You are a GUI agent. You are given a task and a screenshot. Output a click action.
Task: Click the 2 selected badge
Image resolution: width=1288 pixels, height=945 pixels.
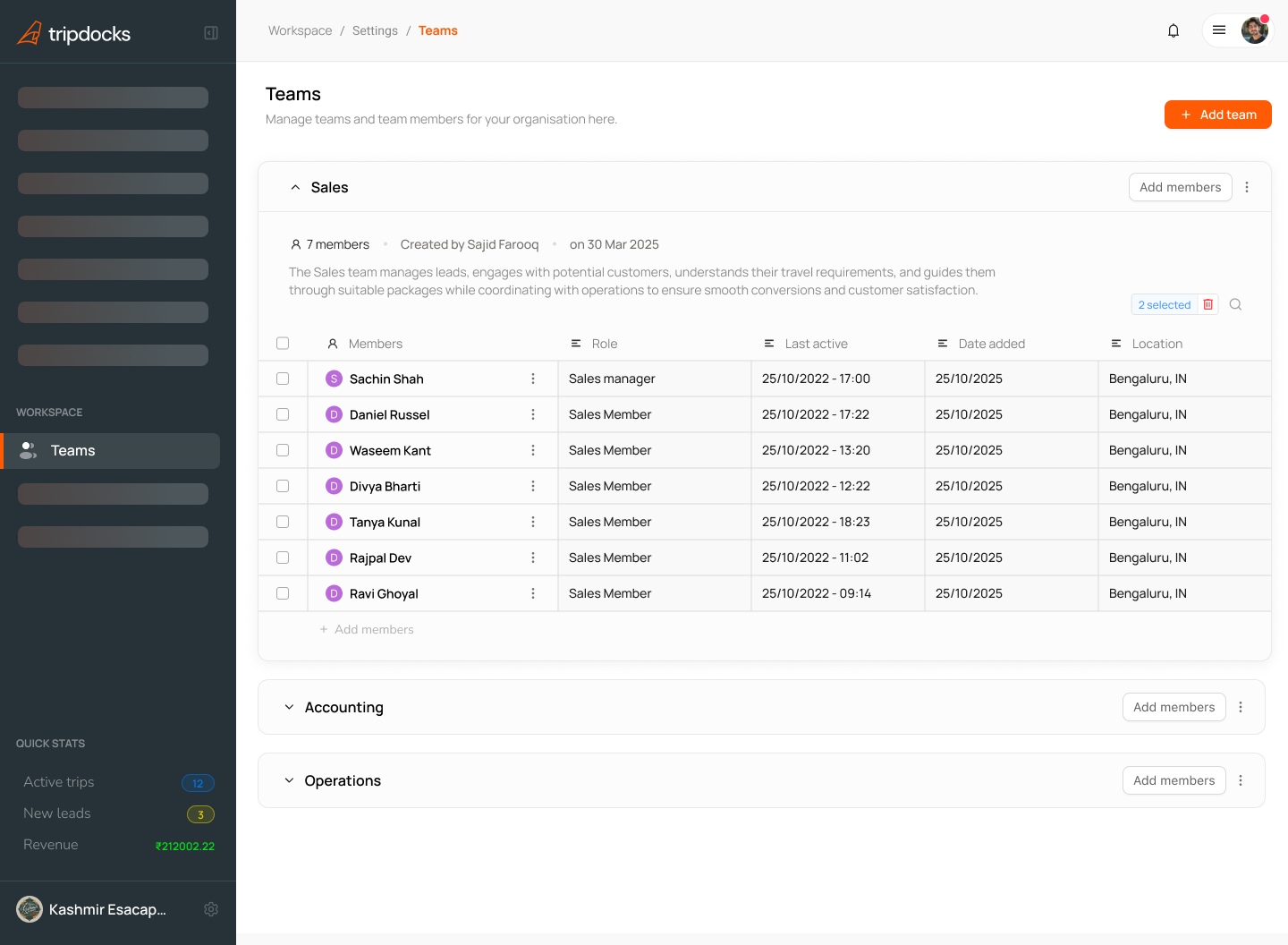click(x=1164, y=304)
